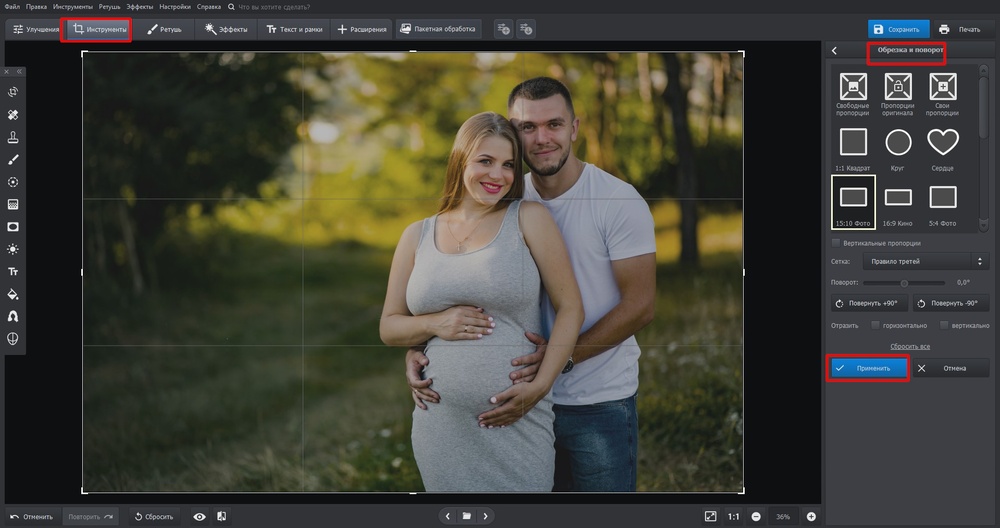The height and width of the screenshot is (528, 1000).
Task: Open the grid type dropdown
Action: [924, 262]
